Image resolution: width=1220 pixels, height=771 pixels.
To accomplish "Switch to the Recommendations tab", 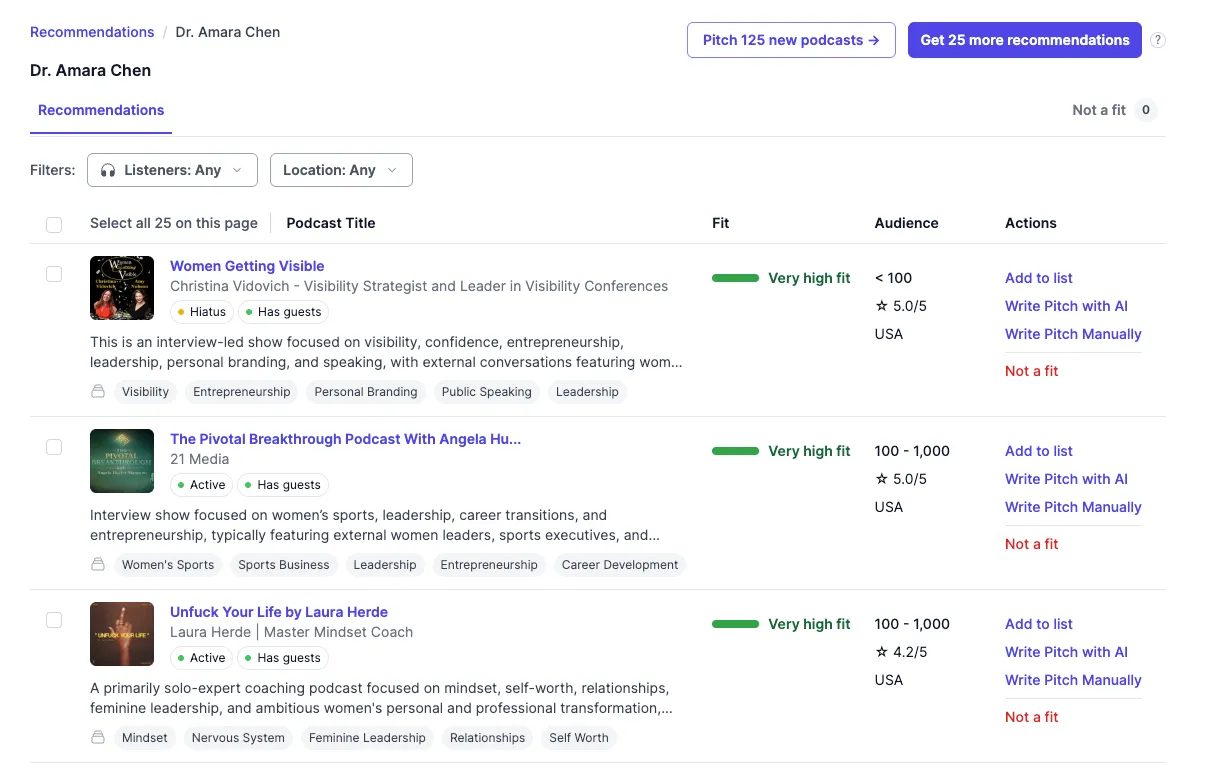I will [x=101, y=110].
